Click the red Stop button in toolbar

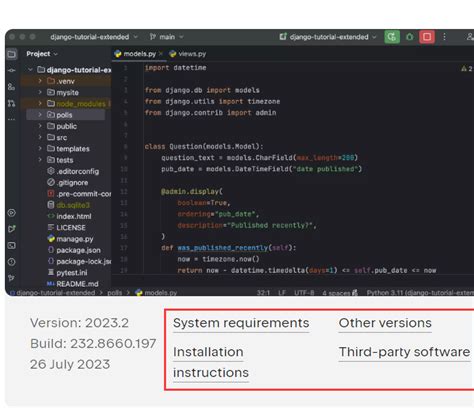427,37
